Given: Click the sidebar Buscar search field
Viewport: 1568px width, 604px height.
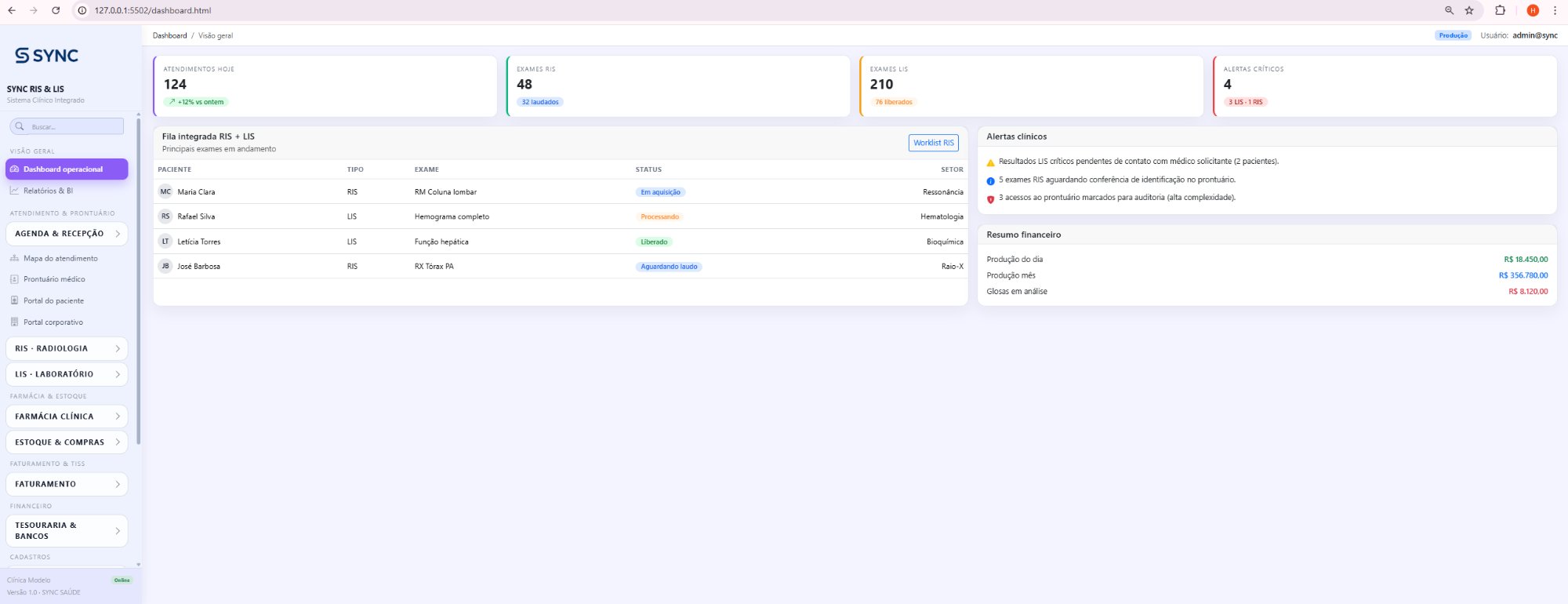Looking at the screenshot, I should click(x=67, y=126).
